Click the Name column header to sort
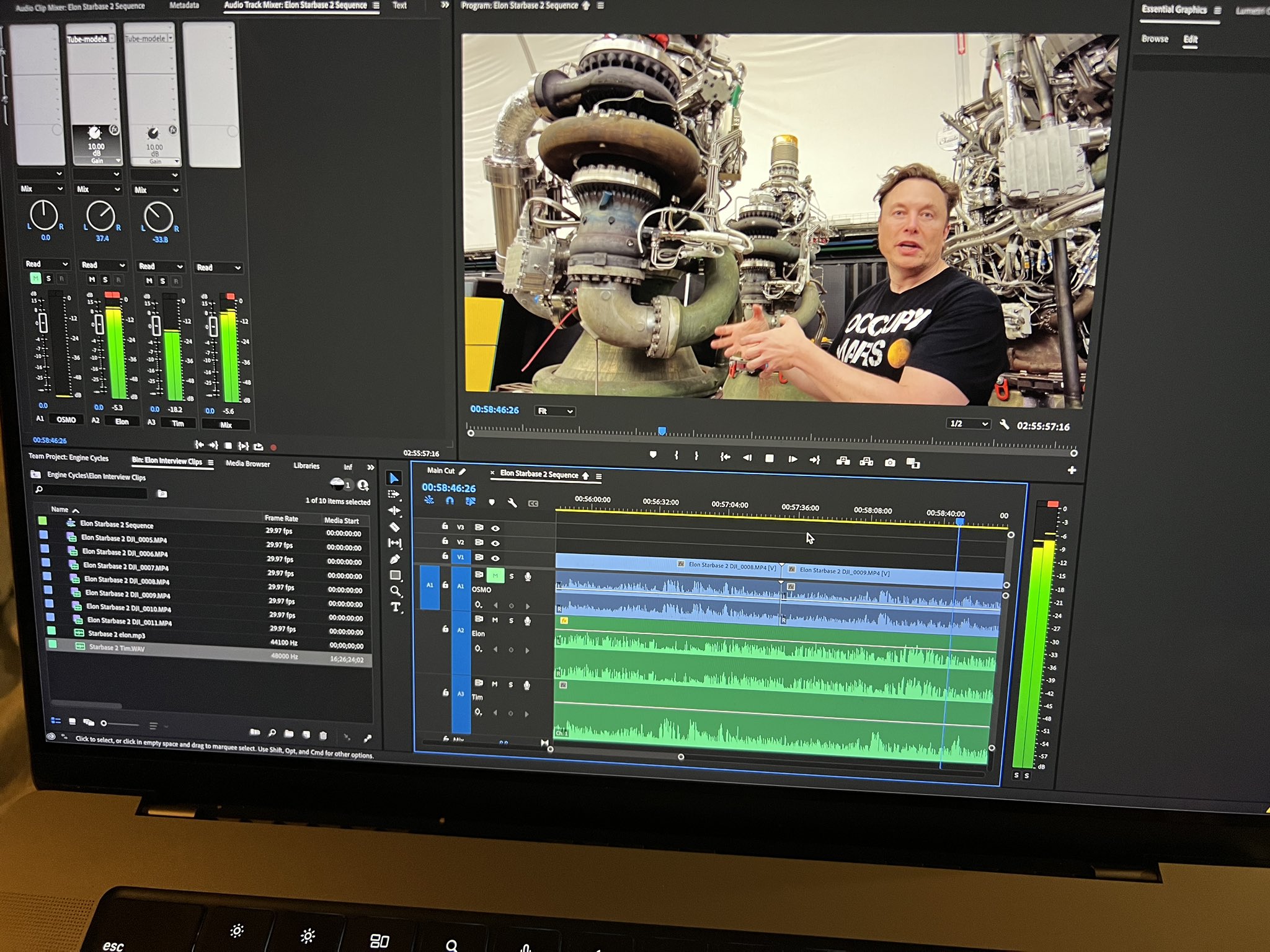The width and height of the screenshot is (1270, 952). pos(60,509)
